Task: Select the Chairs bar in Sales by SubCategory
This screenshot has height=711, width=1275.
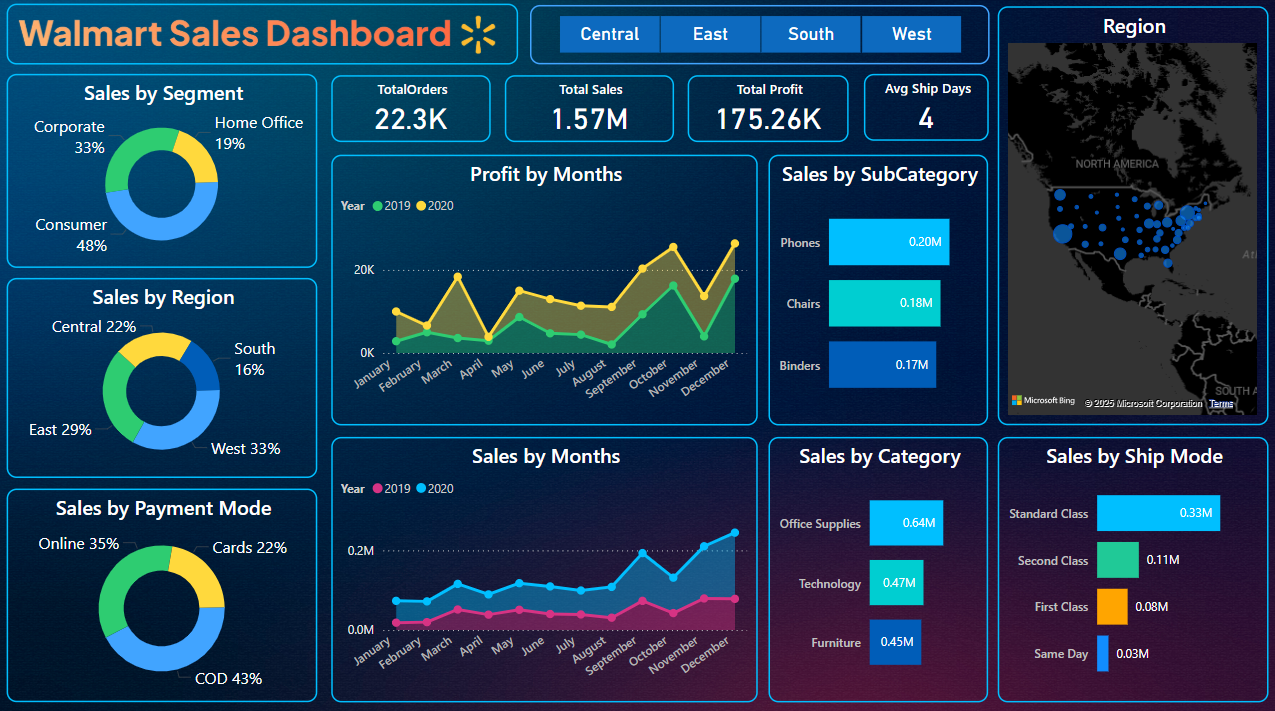Action: (x=884, y=303)
